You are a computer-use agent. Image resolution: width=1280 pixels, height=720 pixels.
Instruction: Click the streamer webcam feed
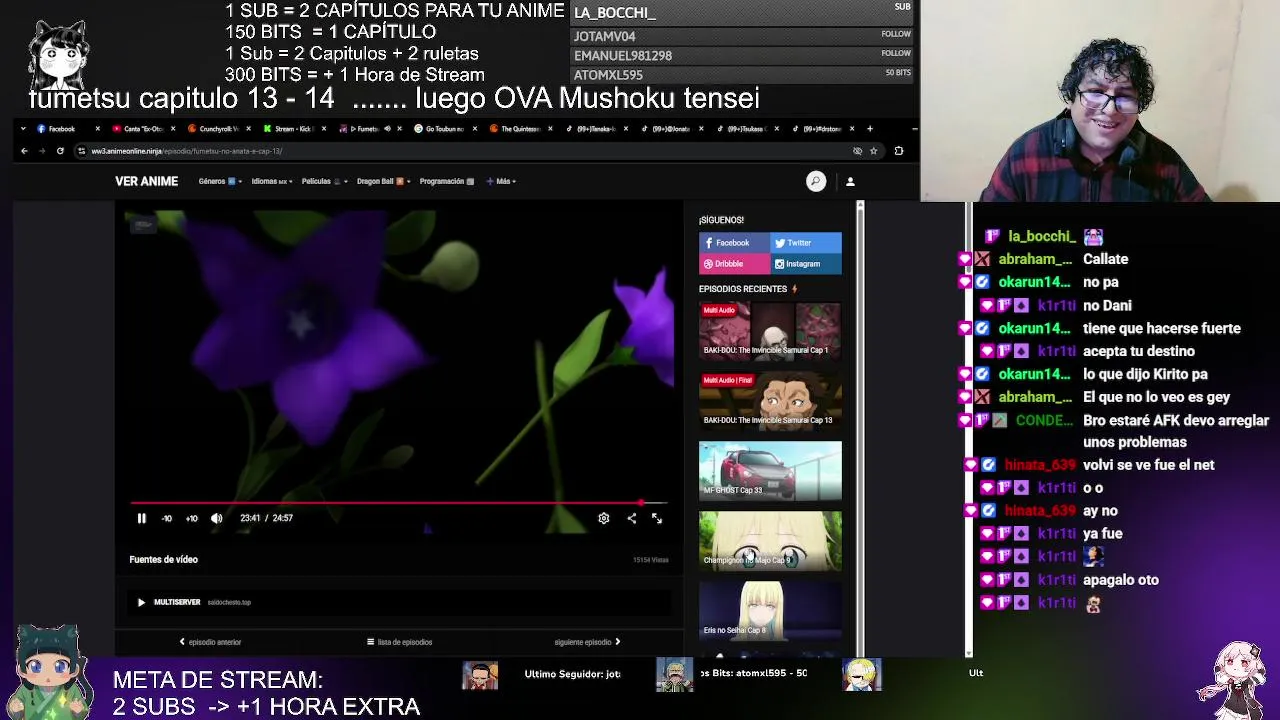[1100, 100]
